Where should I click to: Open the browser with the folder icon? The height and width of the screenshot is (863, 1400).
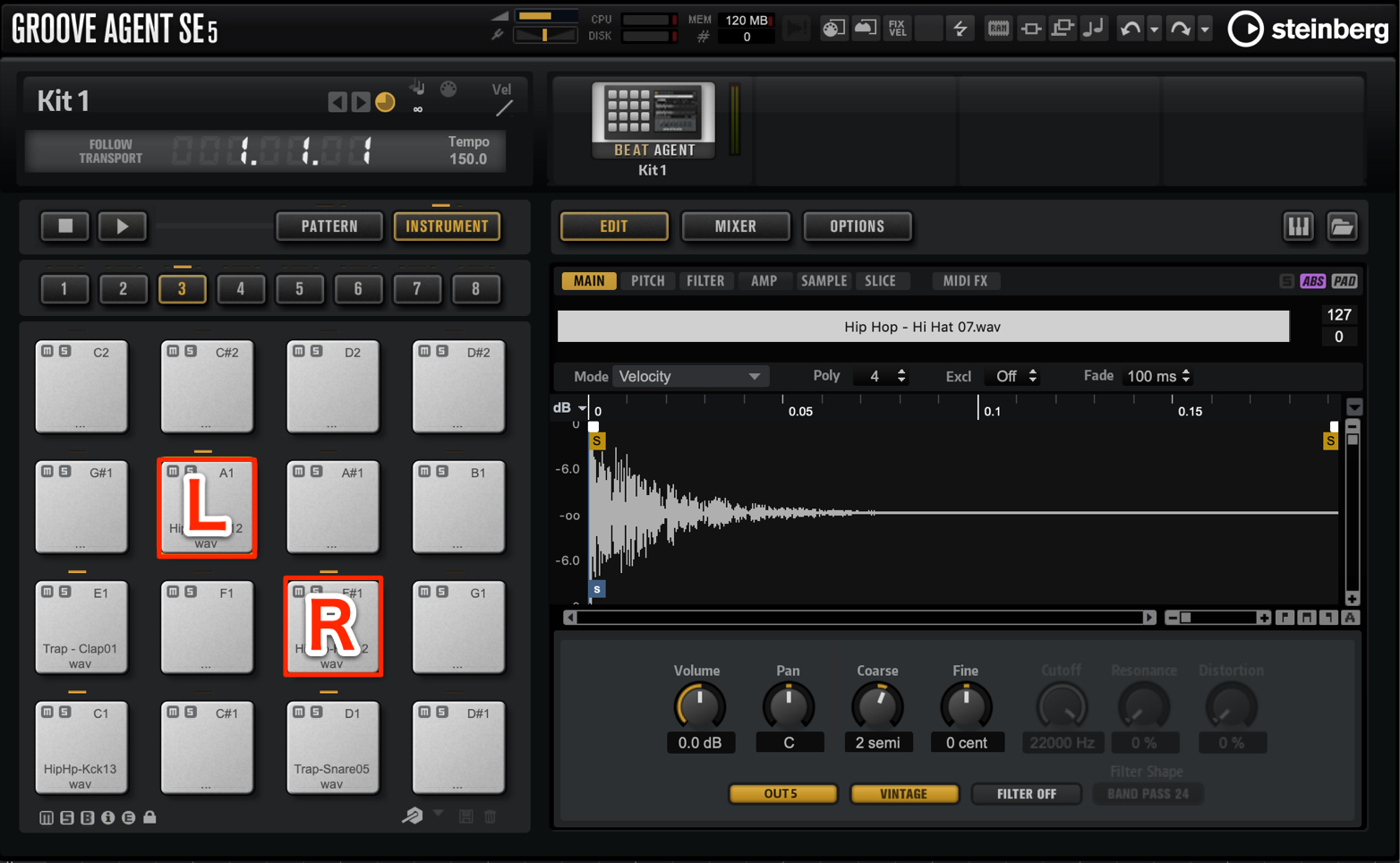point(1342,226)
